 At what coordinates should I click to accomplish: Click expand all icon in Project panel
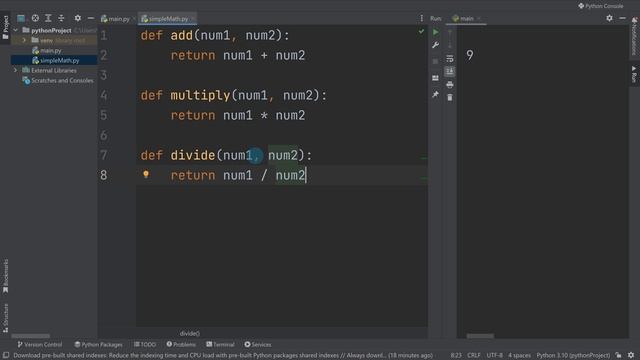[x=48, y=18]
